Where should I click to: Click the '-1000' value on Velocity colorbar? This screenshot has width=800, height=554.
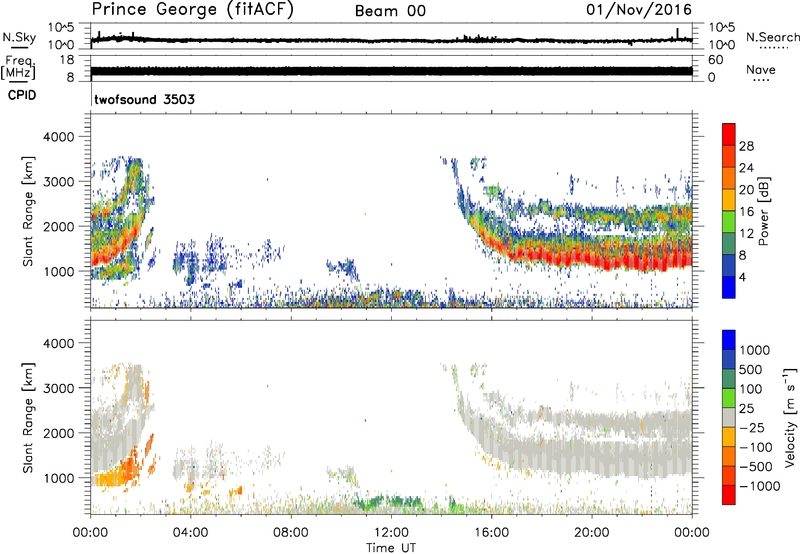[x=760, y=486]
